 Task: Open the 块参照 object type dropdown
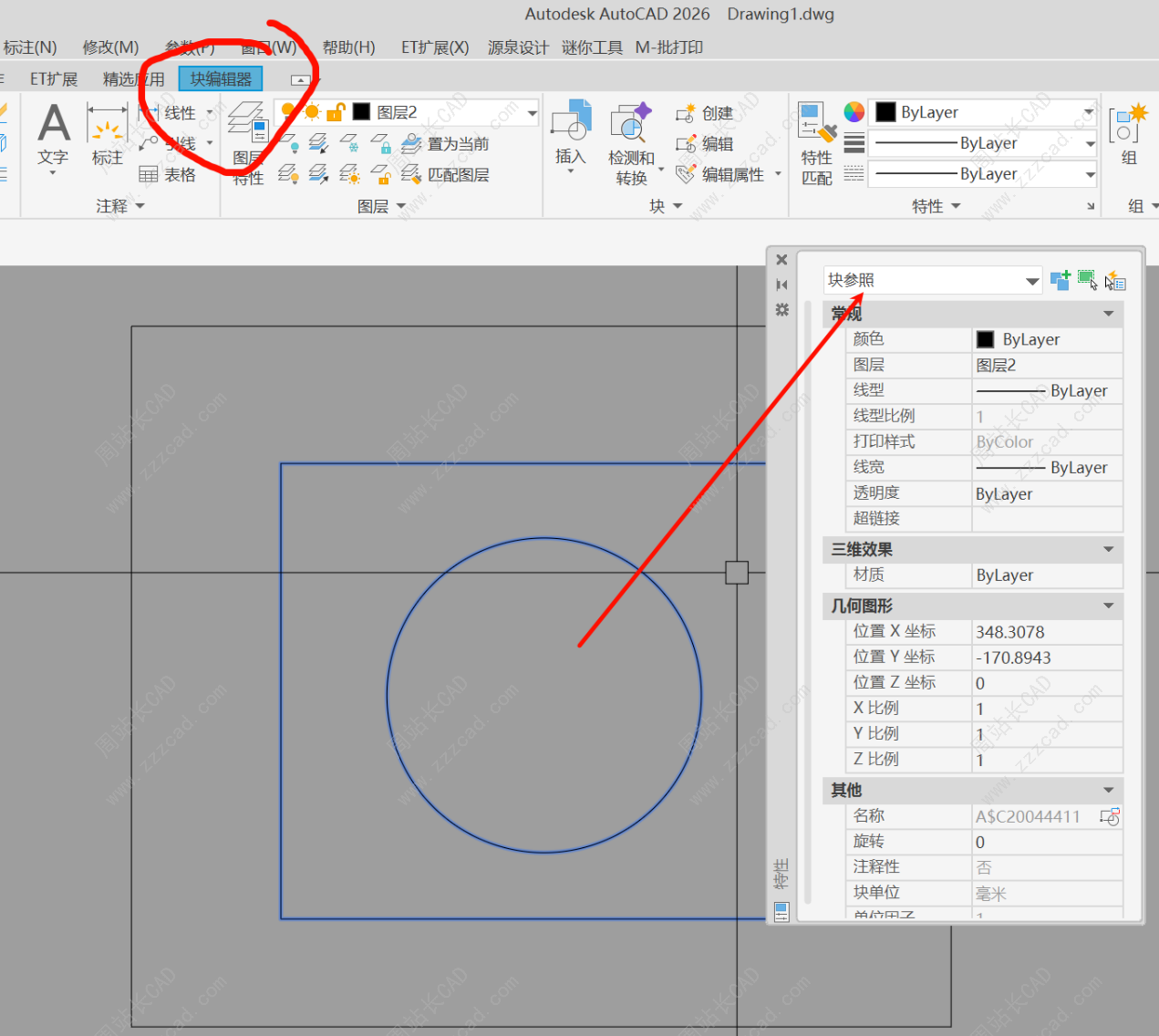coord(1032,281)
